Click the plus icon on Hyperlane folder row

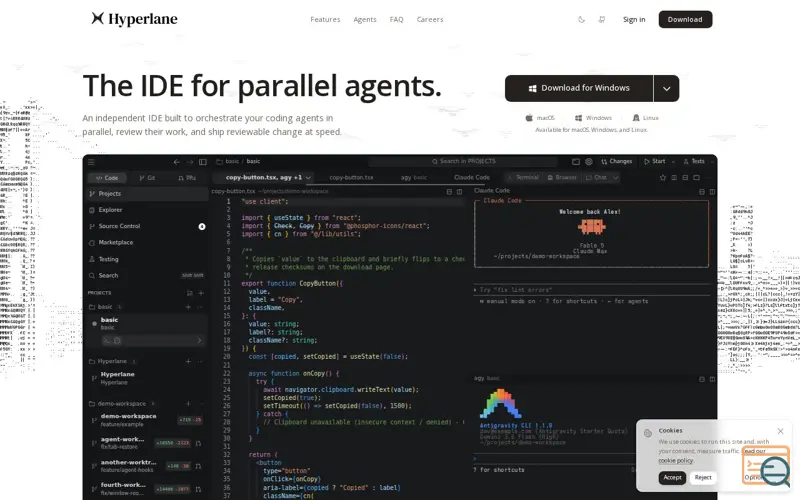click(x=188, y=361)
